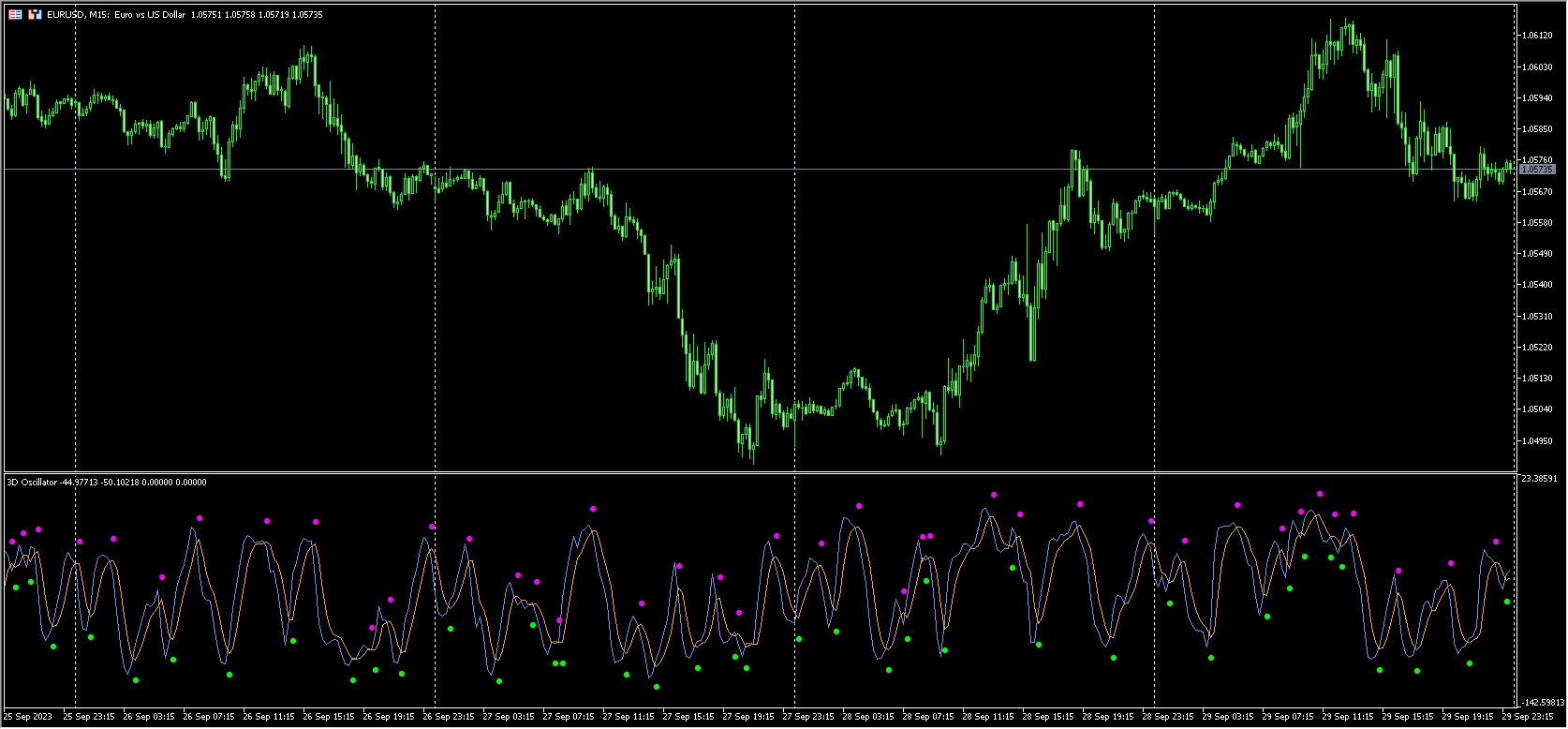Click the 1.04950 price axis label
The image size is (1568, 729).
(x=1539, y=440)
